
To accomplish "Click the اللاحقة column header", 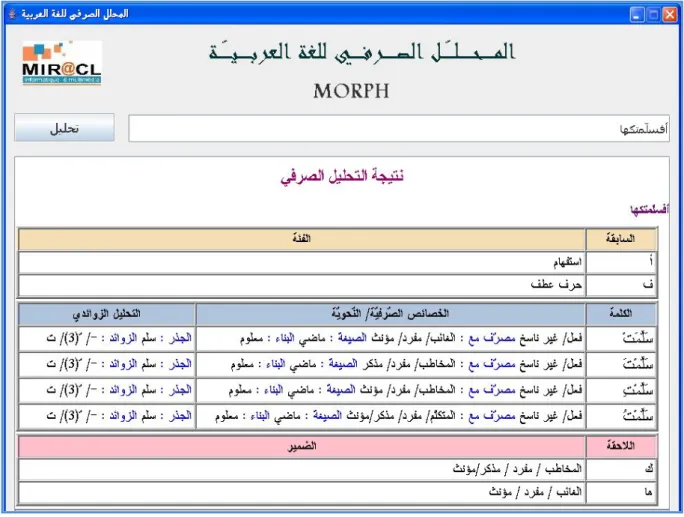I will click(x=621, y=446).
